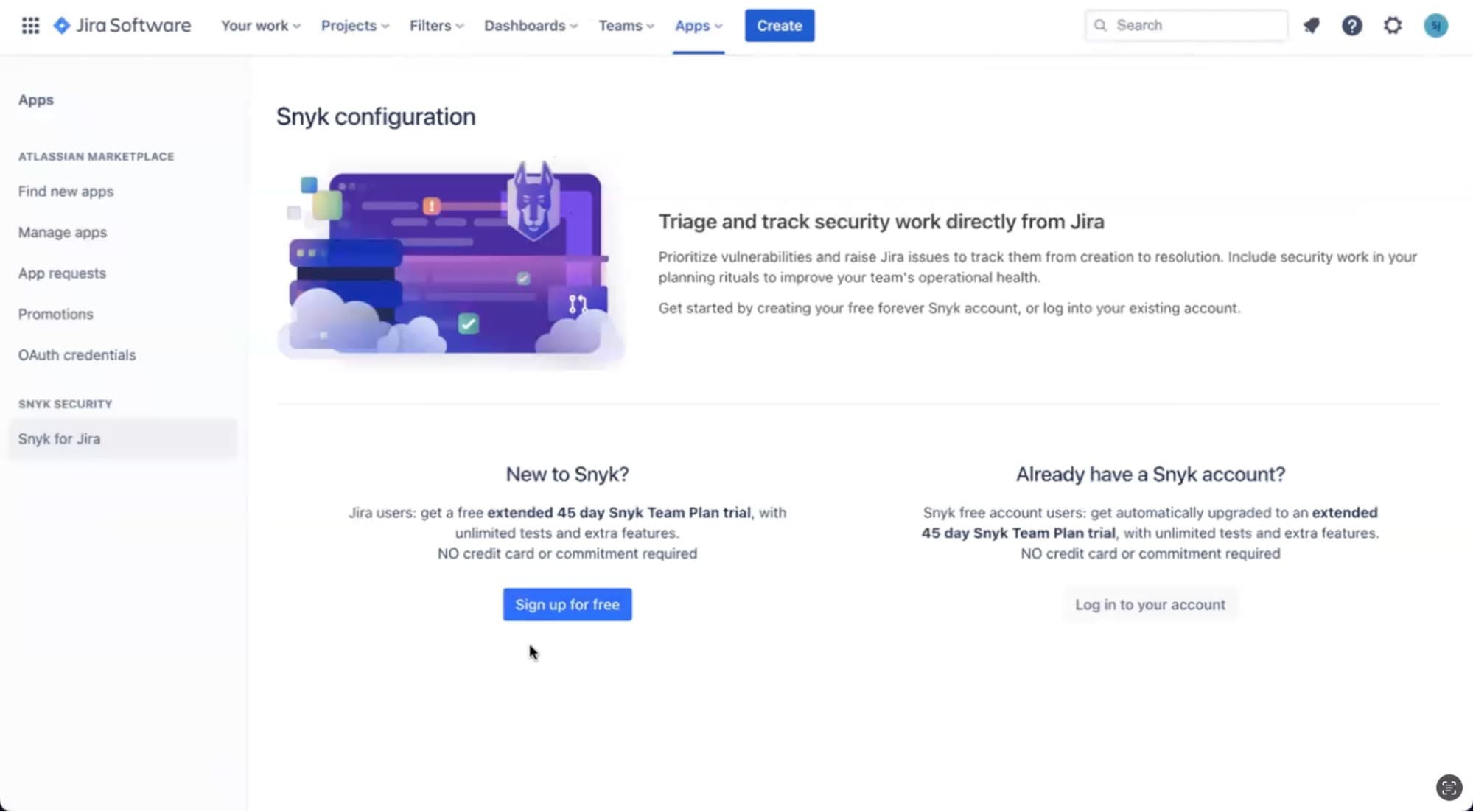The height and width of the screenshot is (812, 1473).
Task: Open the help question mark icon
Action: pyautogui.click(x=1351, y=25)
